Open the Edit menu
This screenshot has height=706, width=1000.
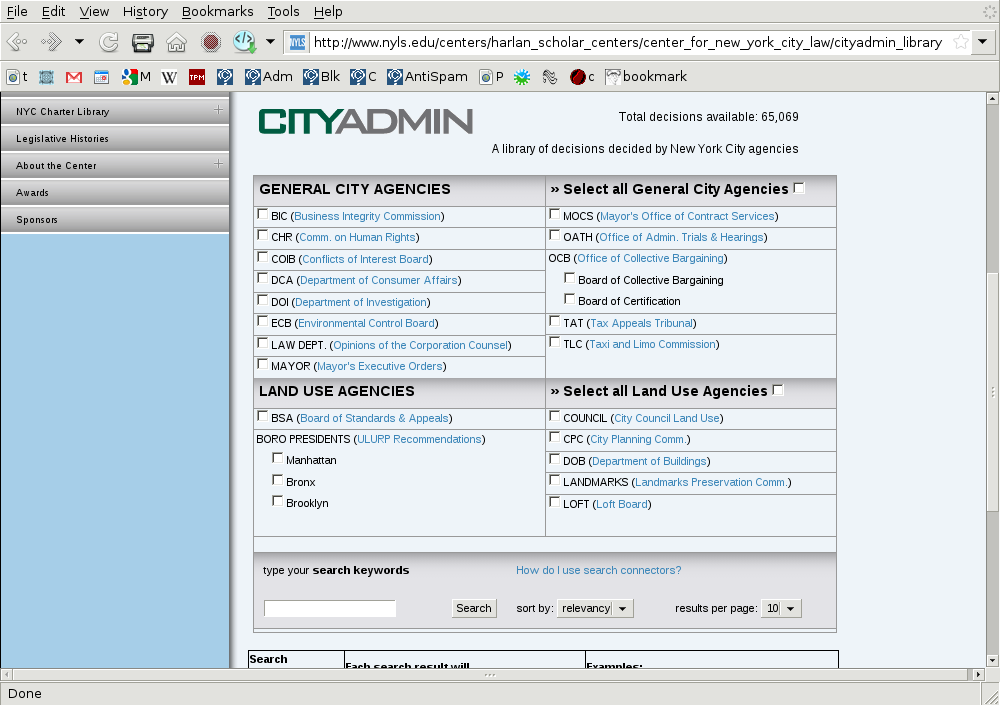click(x=54, y=11)
